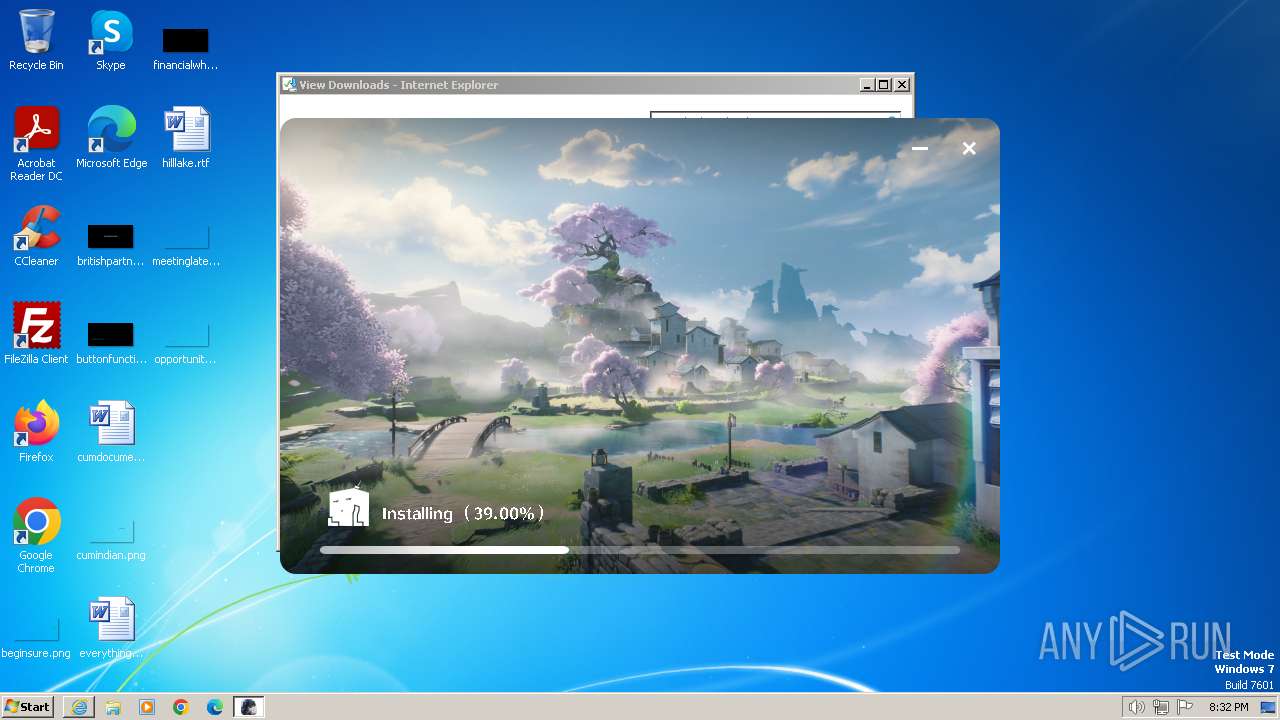
Task: Open the opportunit... desktop file
Action: [186, 344]
